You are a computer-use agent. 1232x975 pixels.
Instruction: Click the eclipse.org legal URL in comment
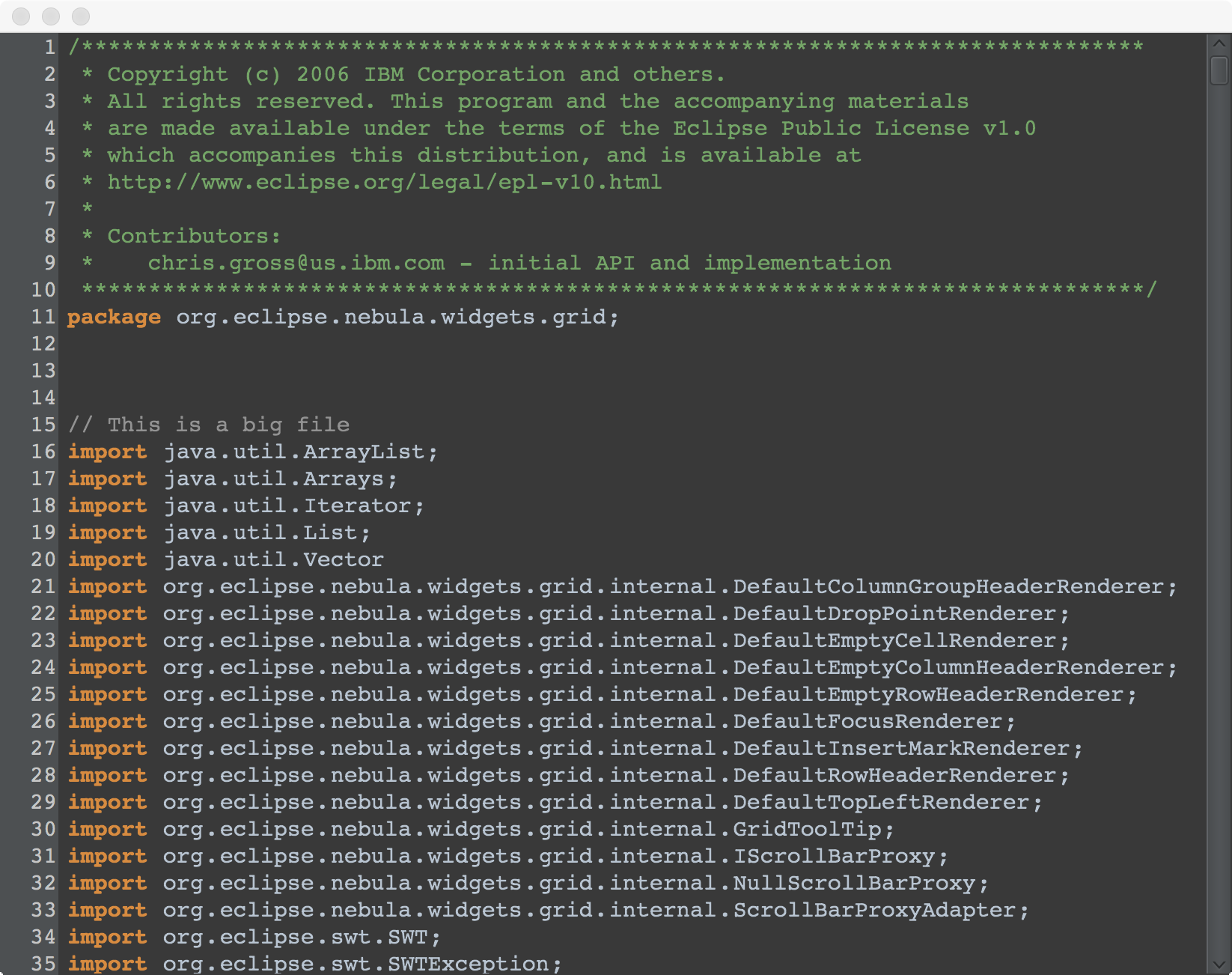(x=384, y=182)
